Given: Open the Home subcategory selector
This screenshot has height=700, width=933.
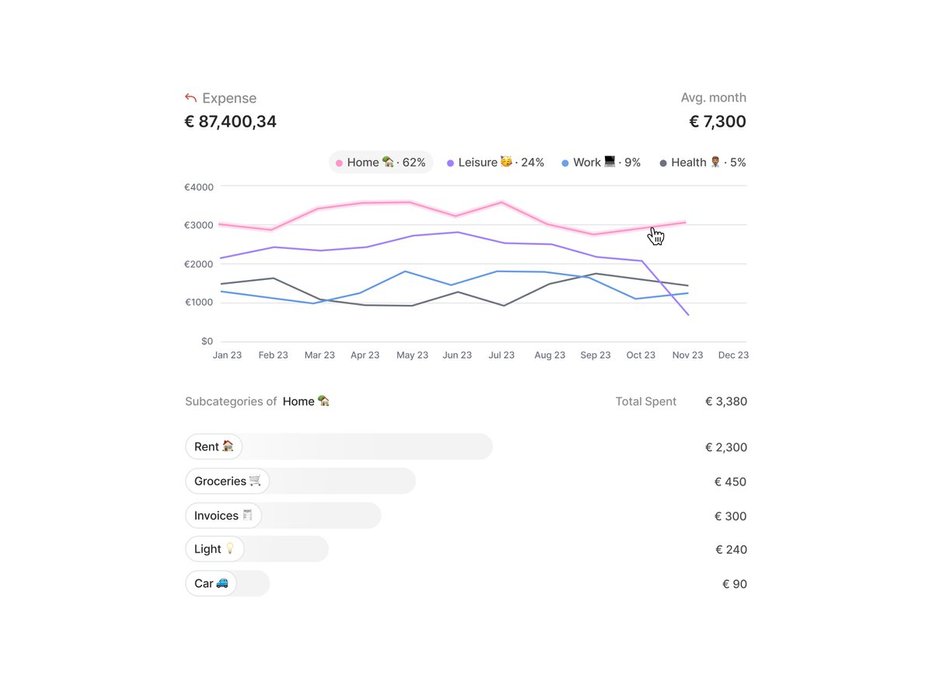Looking at the screenshot, I should [x=306, y=401].
